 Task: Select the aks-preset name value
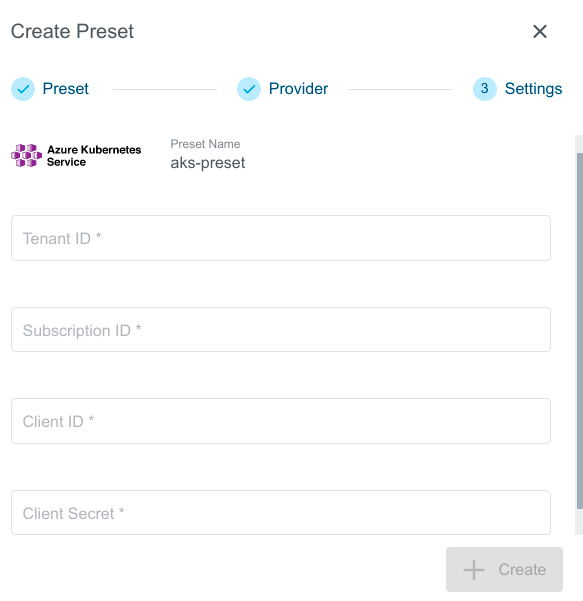click(x=208, y=163)
